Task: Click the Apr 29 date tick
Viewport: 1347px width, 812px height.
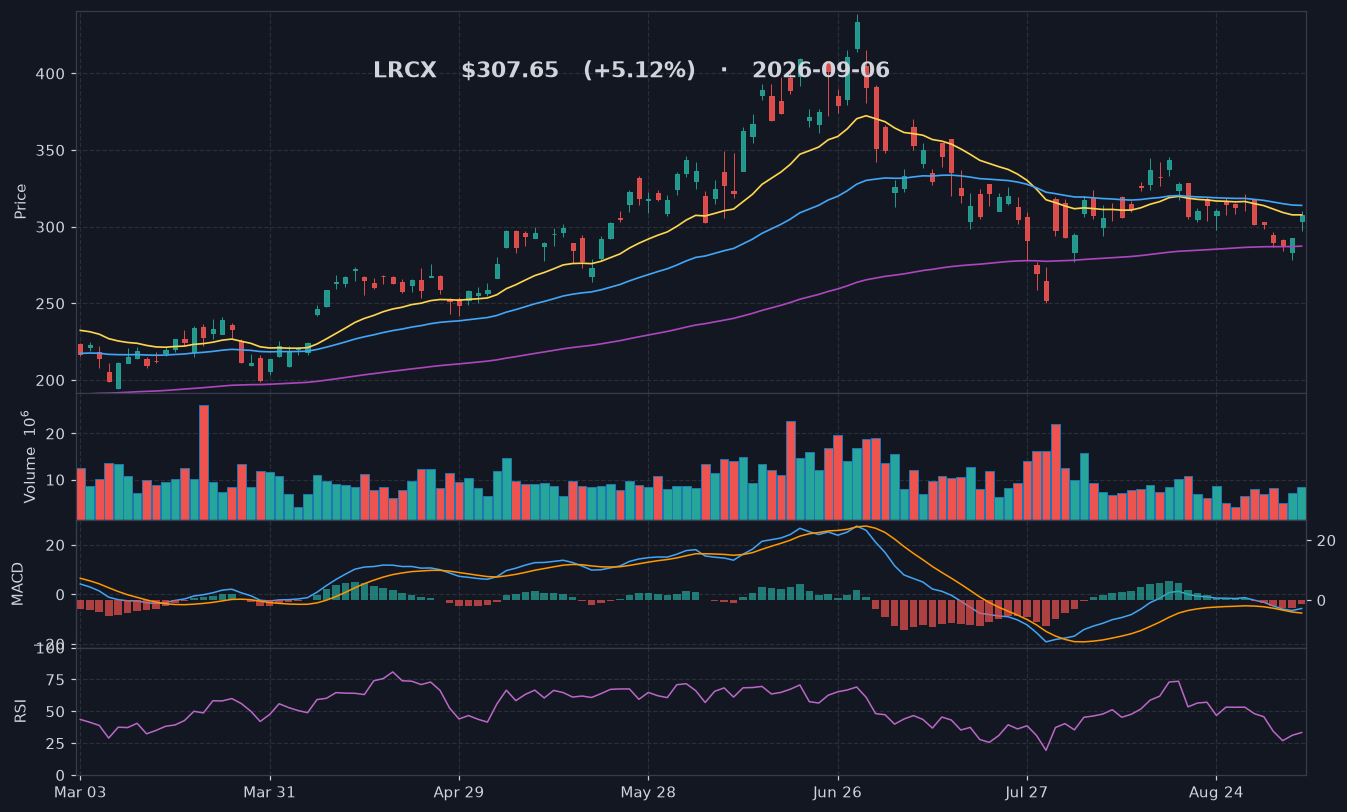Action: pyautogui.click(x=459, y=792)
